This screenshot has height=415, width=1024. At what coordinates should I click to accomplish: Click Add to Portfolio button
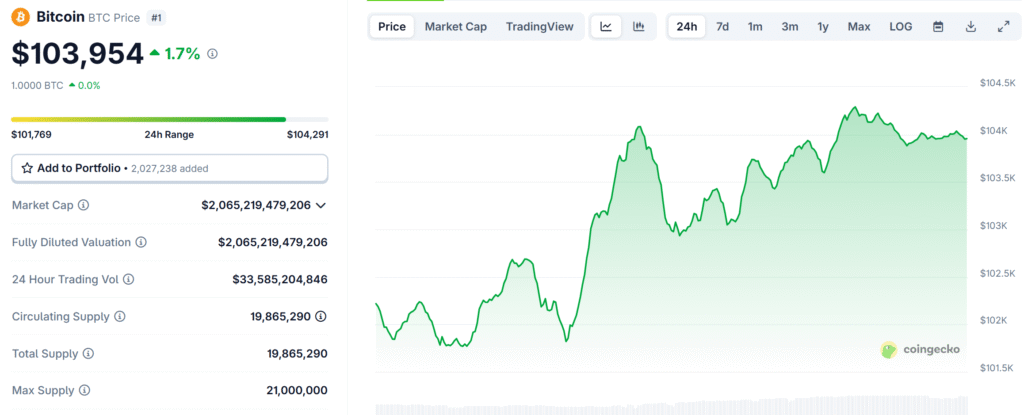click(169, 169)
